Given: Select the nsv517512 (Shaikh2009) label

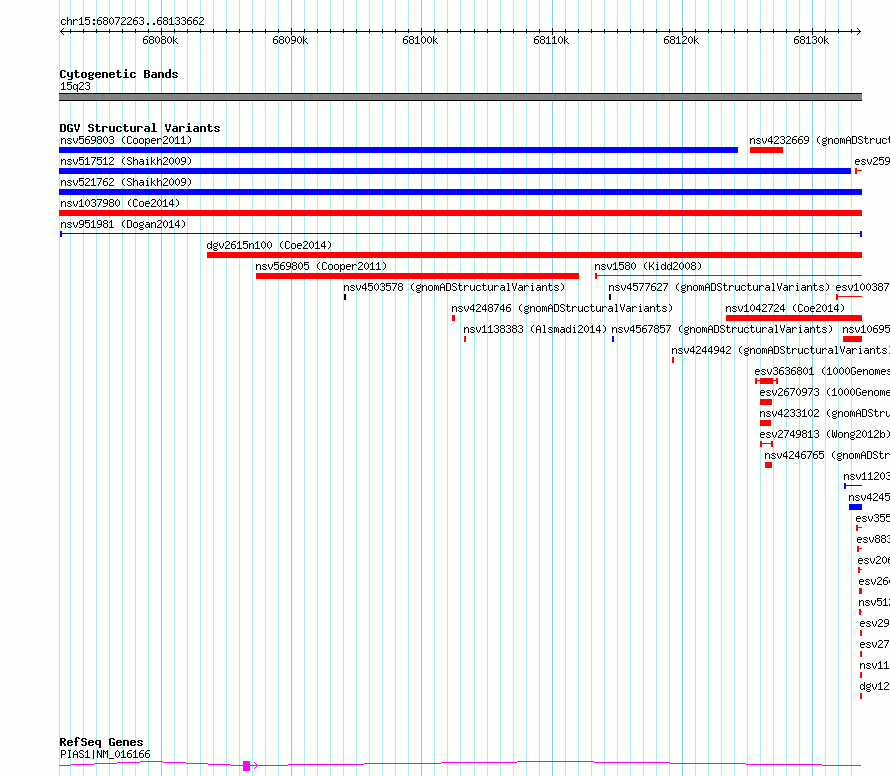Looking at the screenshot, I should tap(126, 161).
